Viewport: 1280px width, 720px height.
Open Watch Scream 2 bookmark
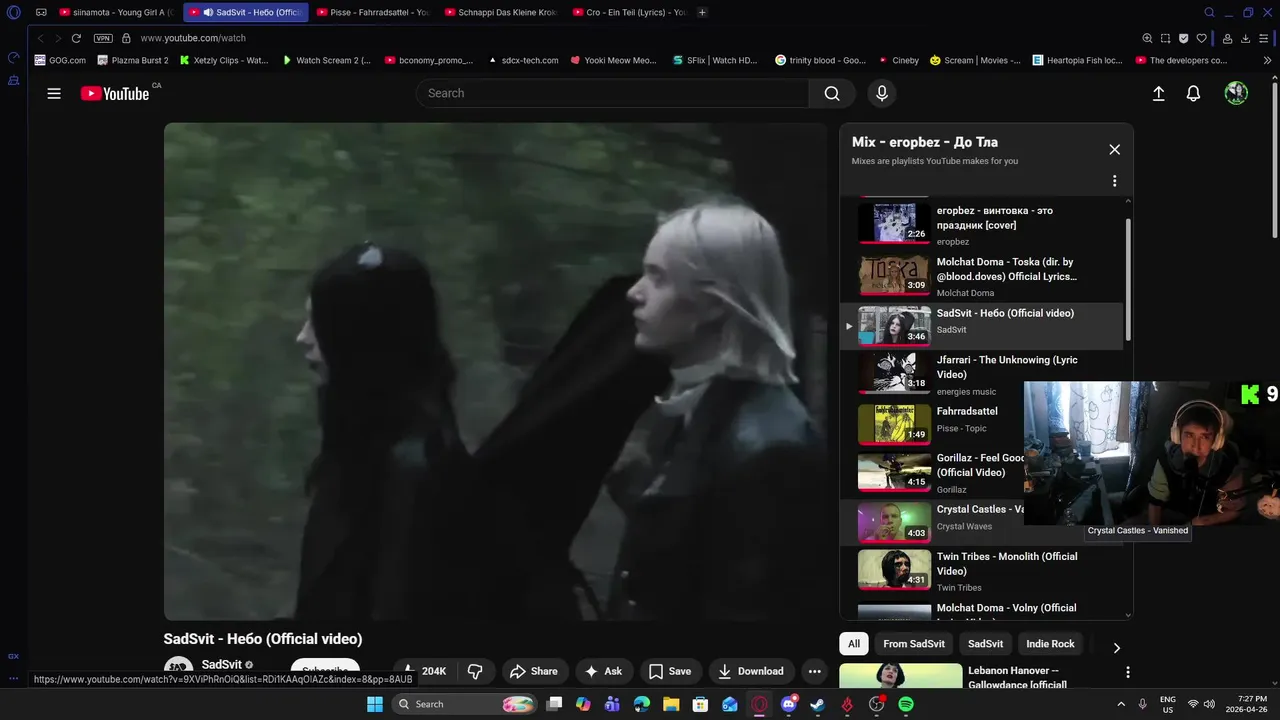coord(326,60)
